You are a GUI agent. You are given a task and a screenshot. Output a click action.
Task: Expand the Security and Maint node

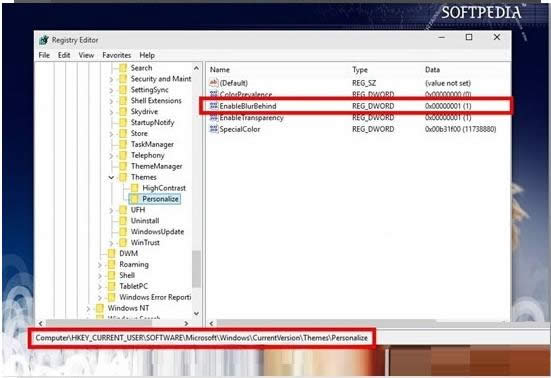click(111, 79)
